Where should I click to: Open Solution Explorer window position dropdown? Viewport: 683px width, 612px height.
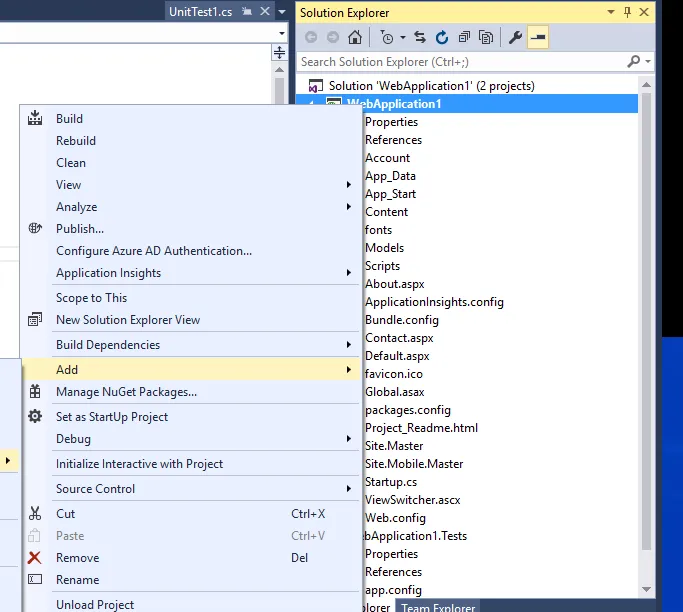click(x=611, y=12)
